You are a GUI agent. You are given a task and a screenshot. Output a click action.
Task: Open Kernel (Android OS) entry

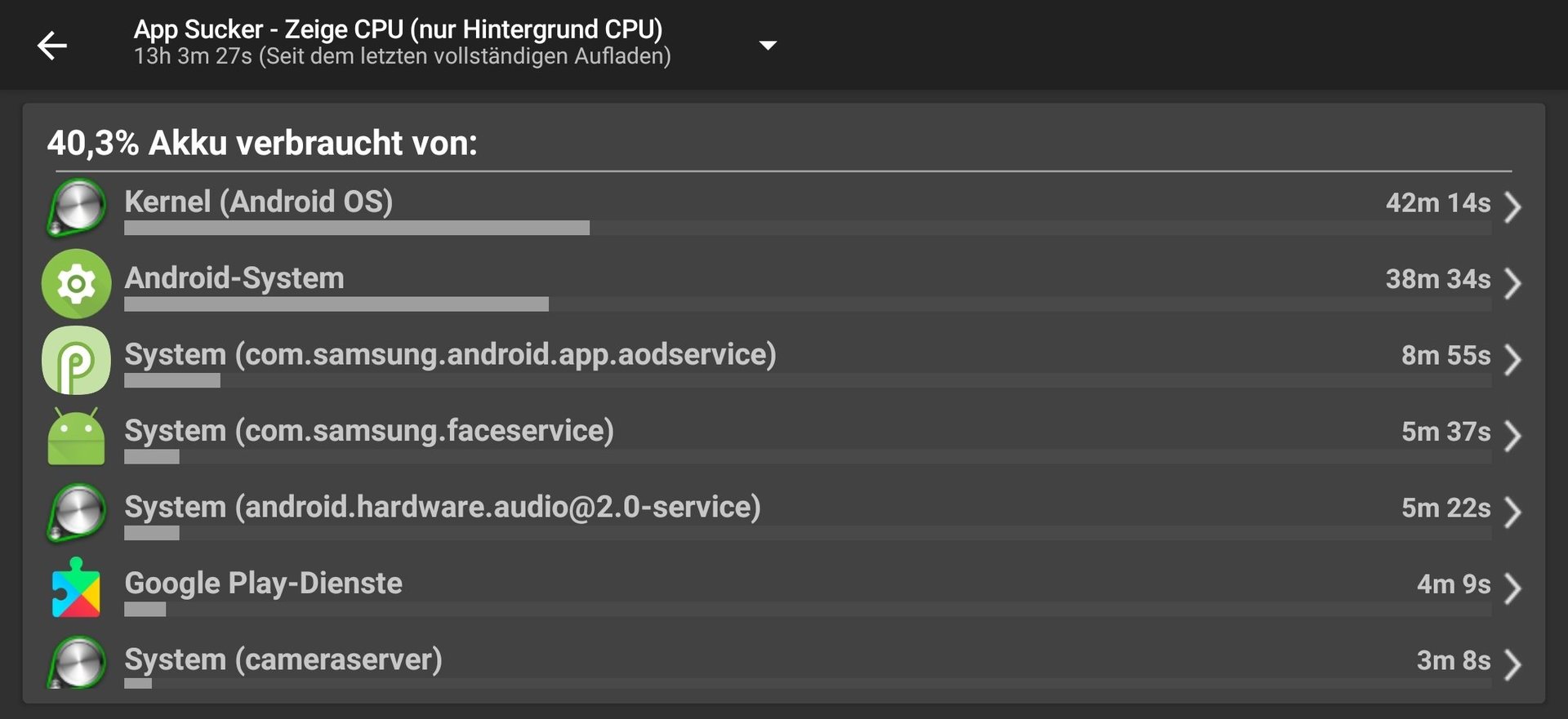tap(784, 207)
